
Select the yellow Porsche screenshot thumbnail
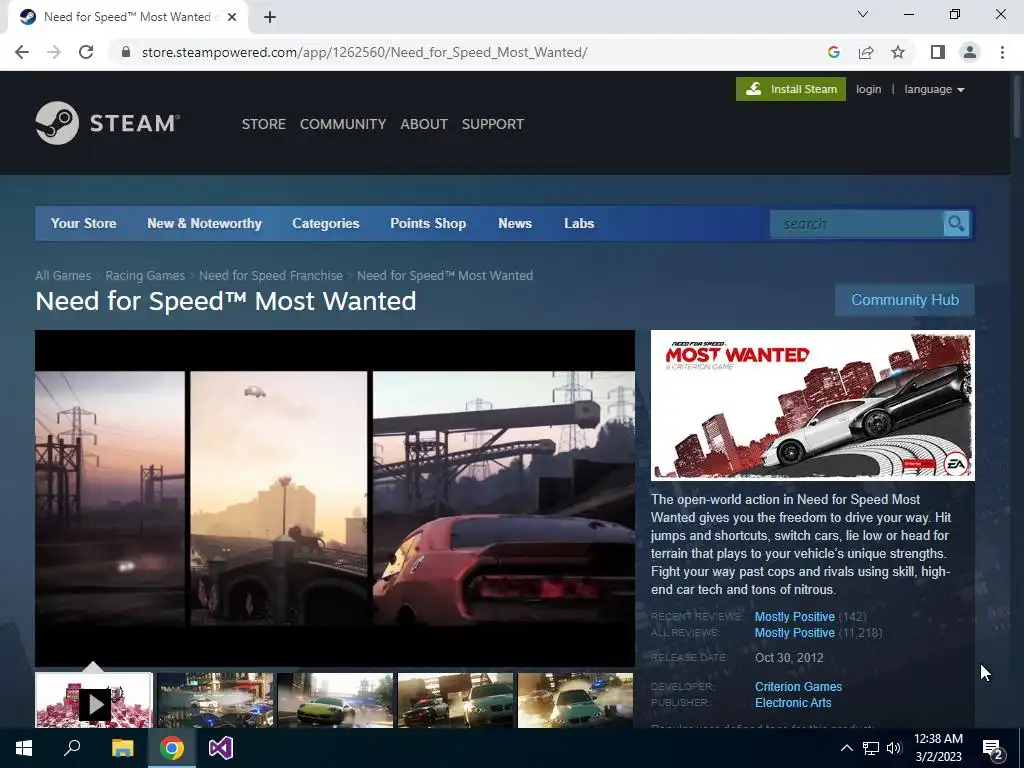(336, 701)
